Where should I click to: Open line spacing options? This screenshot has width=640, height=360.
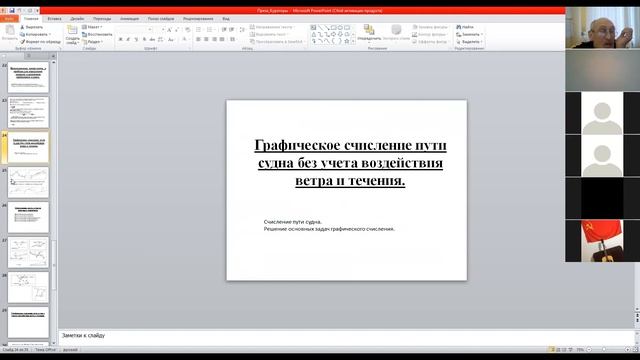[242, 30]
